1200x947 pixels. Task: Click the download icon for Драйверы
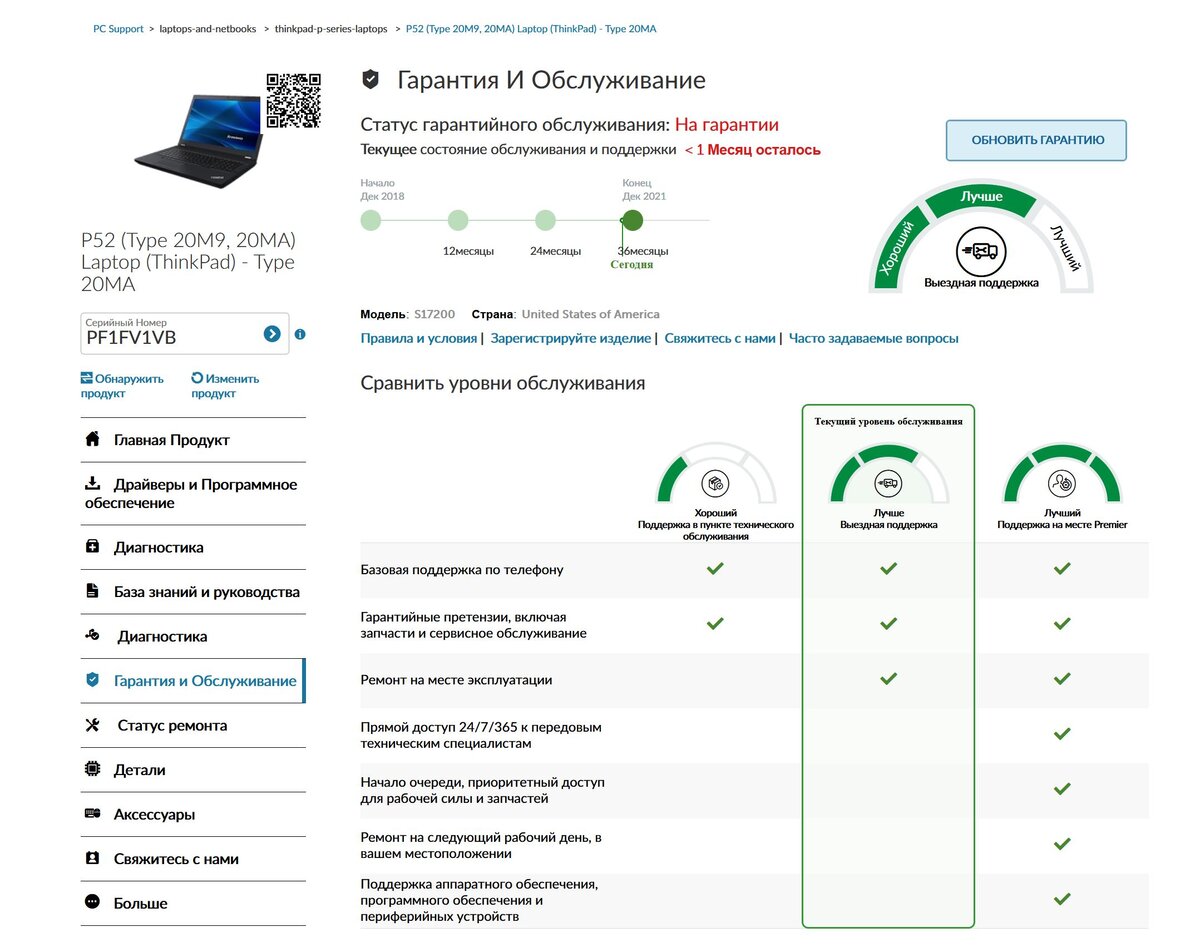[93, 484]
